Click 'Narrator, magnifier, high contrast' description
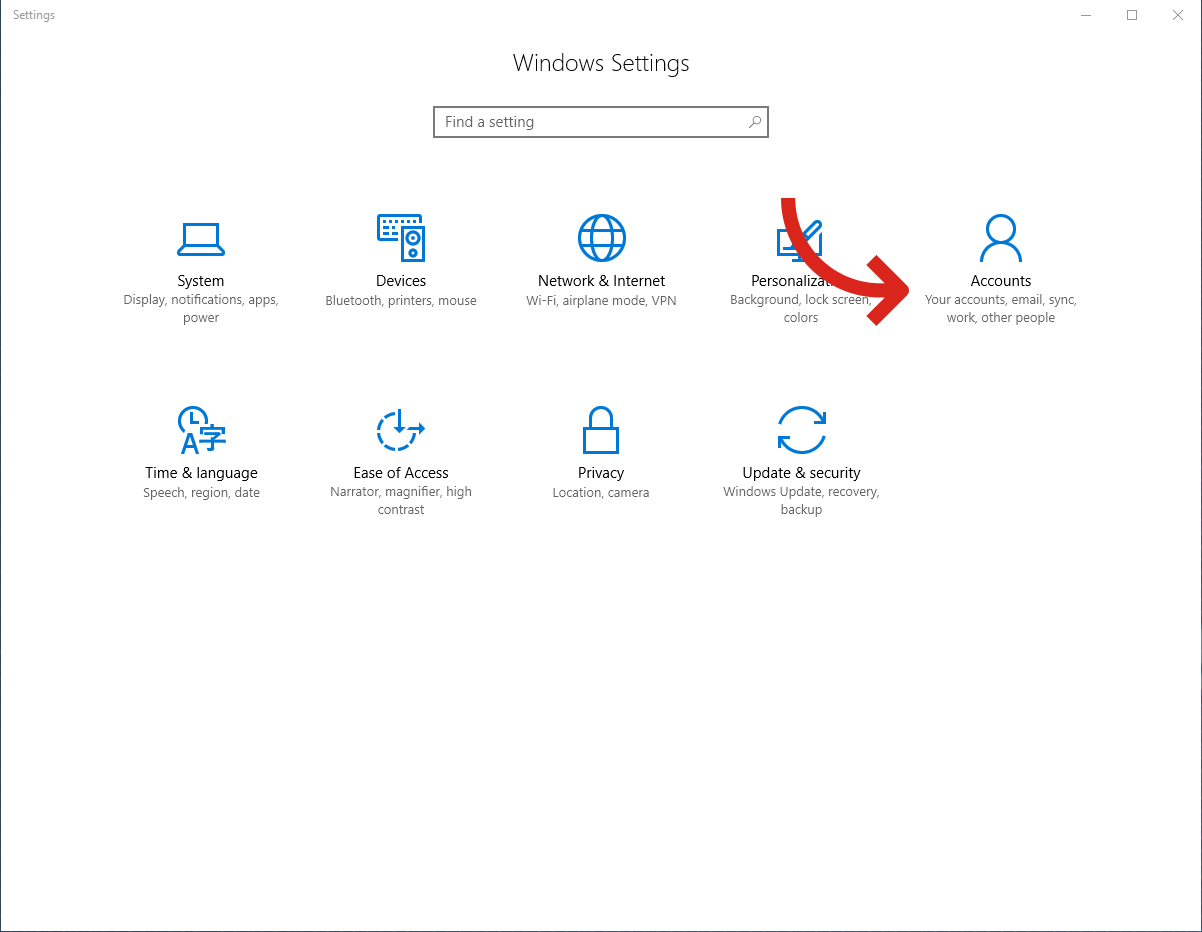This screenshot has height=932, width=1202. click(401, 501)
